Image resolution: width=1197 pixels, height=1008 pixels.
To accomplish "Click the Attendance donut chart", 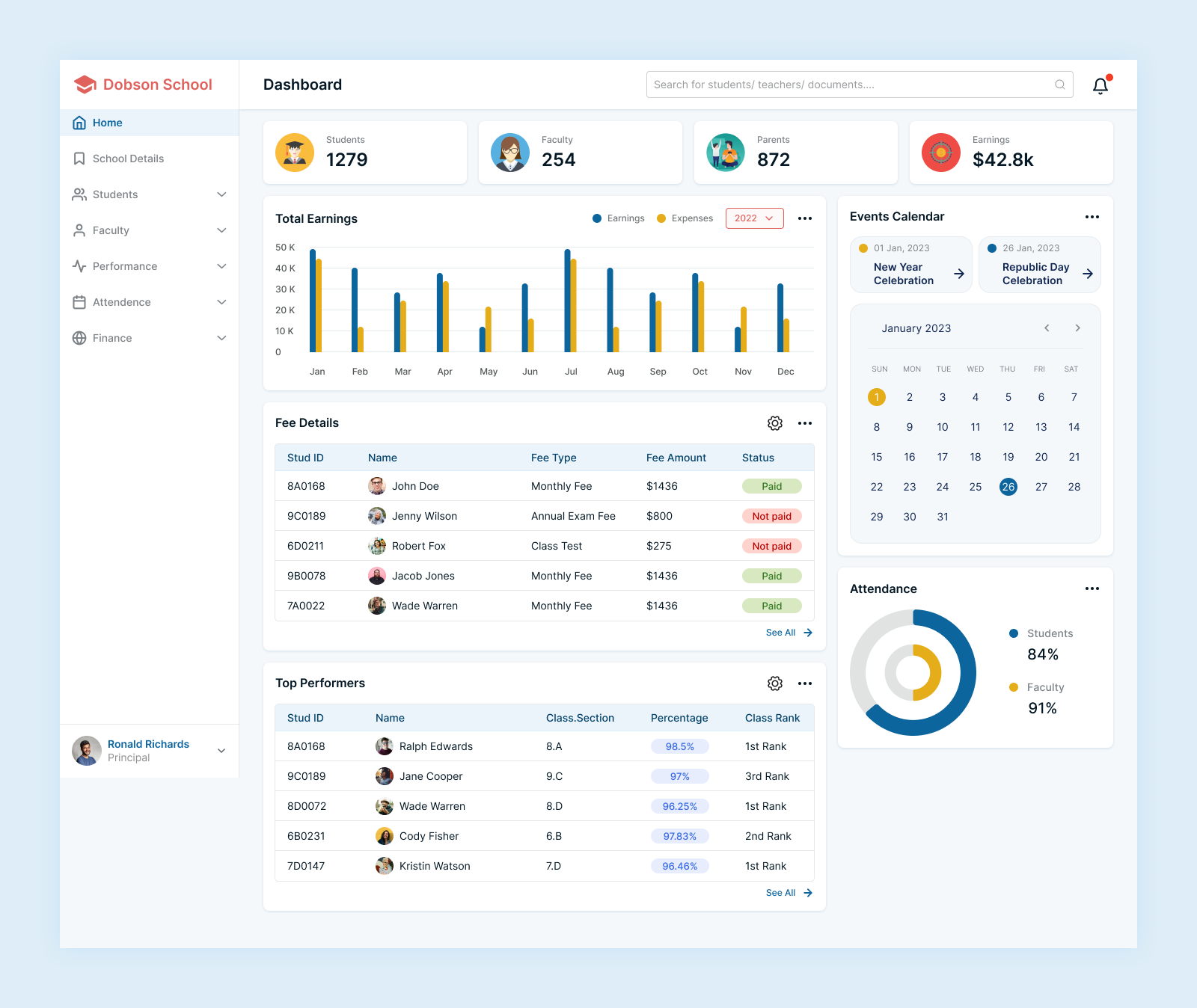I will point(913,672).
